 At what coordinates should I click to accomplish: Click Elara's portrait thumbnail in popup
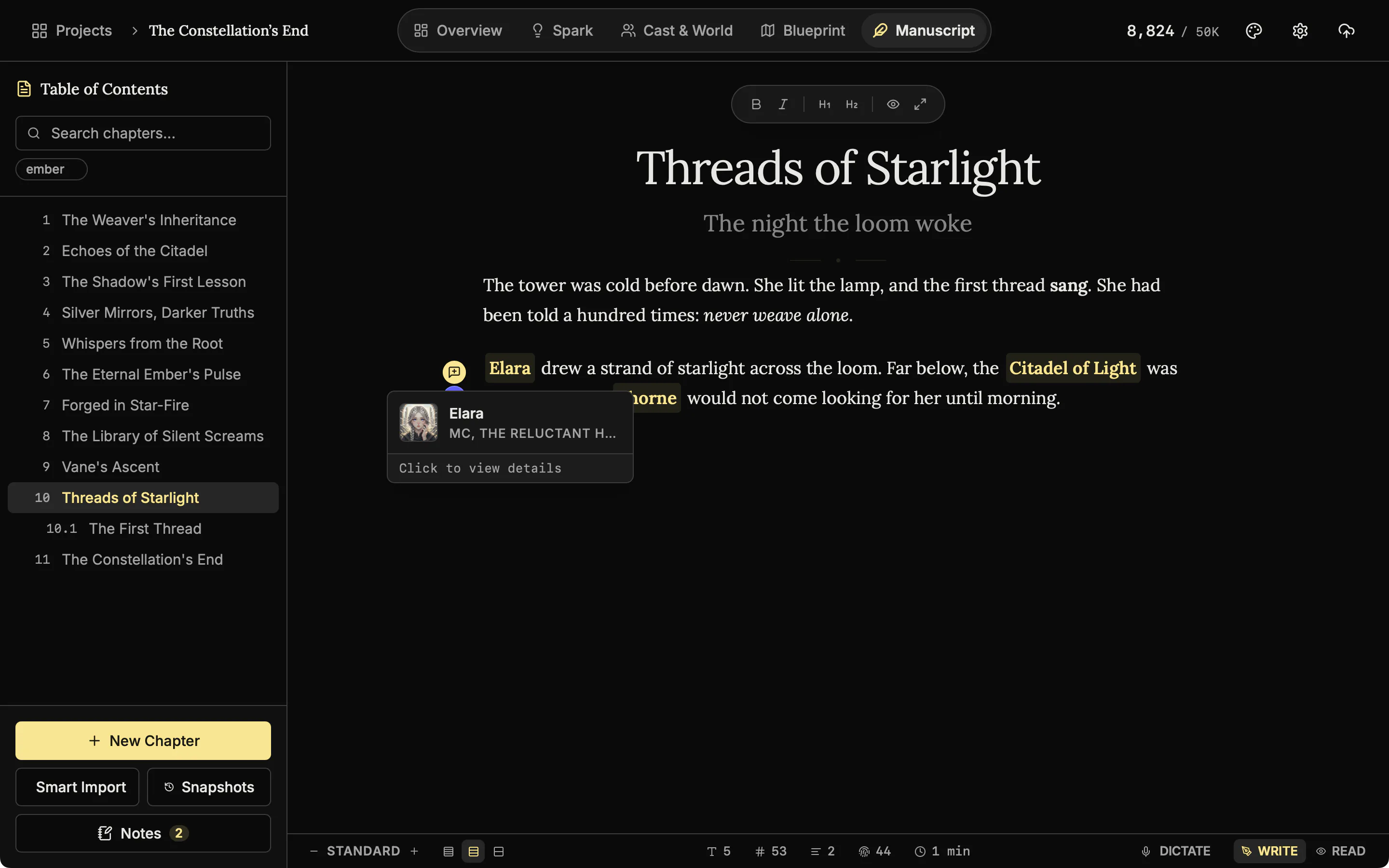pyautogui.click(x=419, y=422)
